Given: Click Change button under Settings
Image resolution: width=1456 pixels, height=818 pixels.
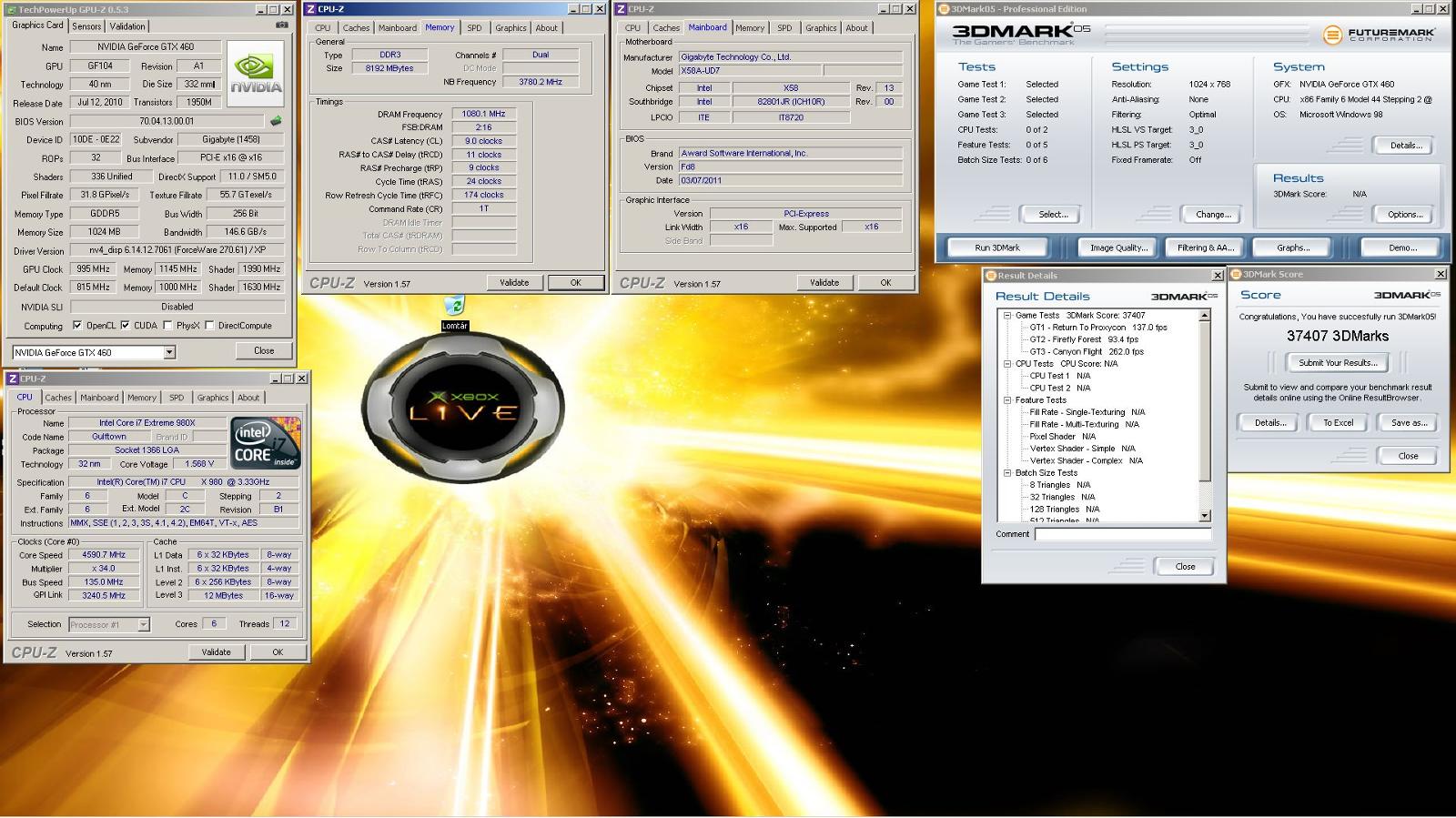Looking at the screenshot, I should (1212, 215).
